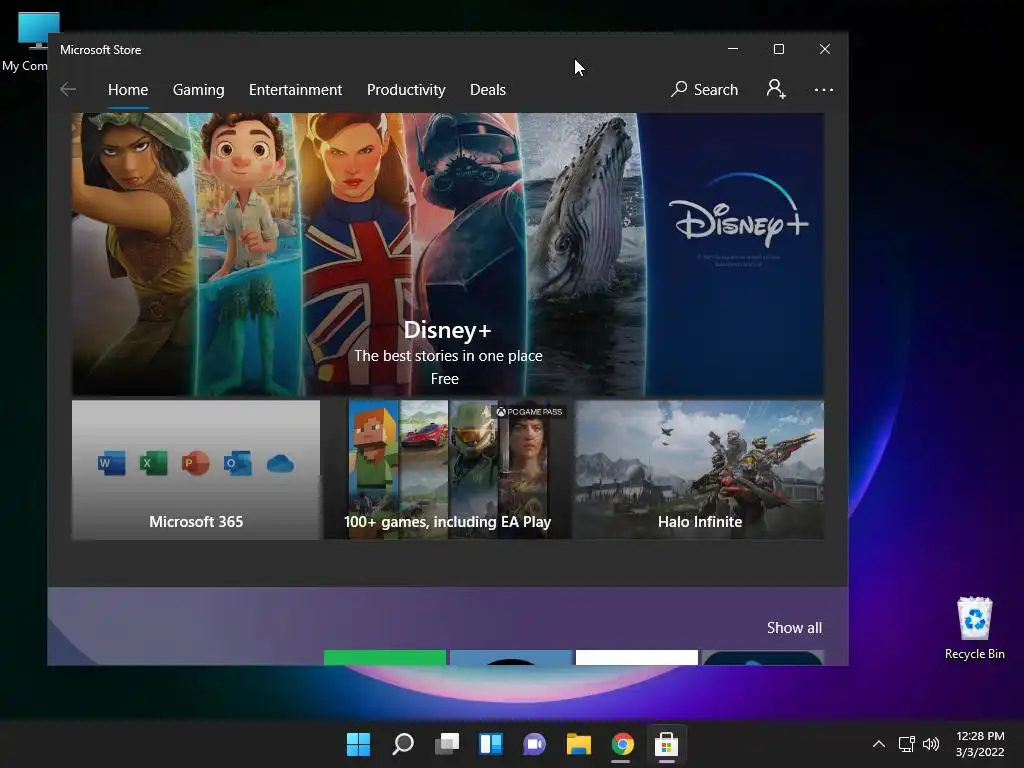This screenshot has width=1024, height=768.
Task: Expand hidden system tray icons
Action: 879,744
